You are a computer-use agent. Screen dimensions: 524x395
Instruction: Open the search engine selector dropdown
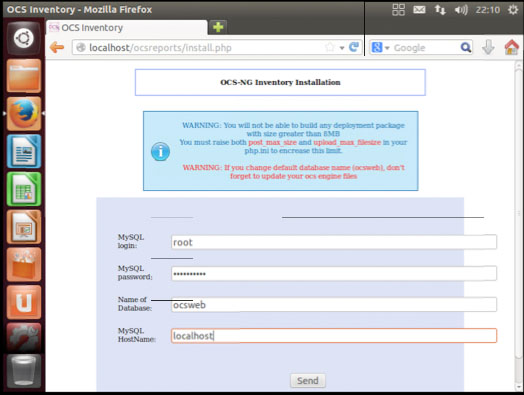click(381, 47)
